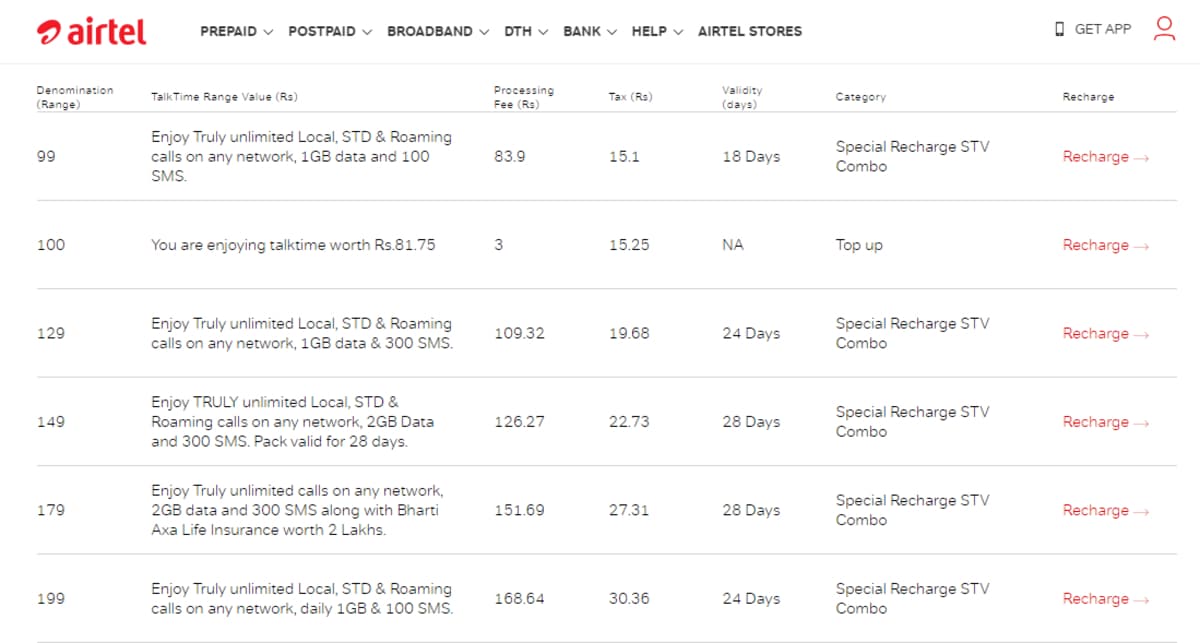This screenshot has width=1200, height=643.
Task: Open the AIRTEL STORES menu item
Action: pos(750,31)
